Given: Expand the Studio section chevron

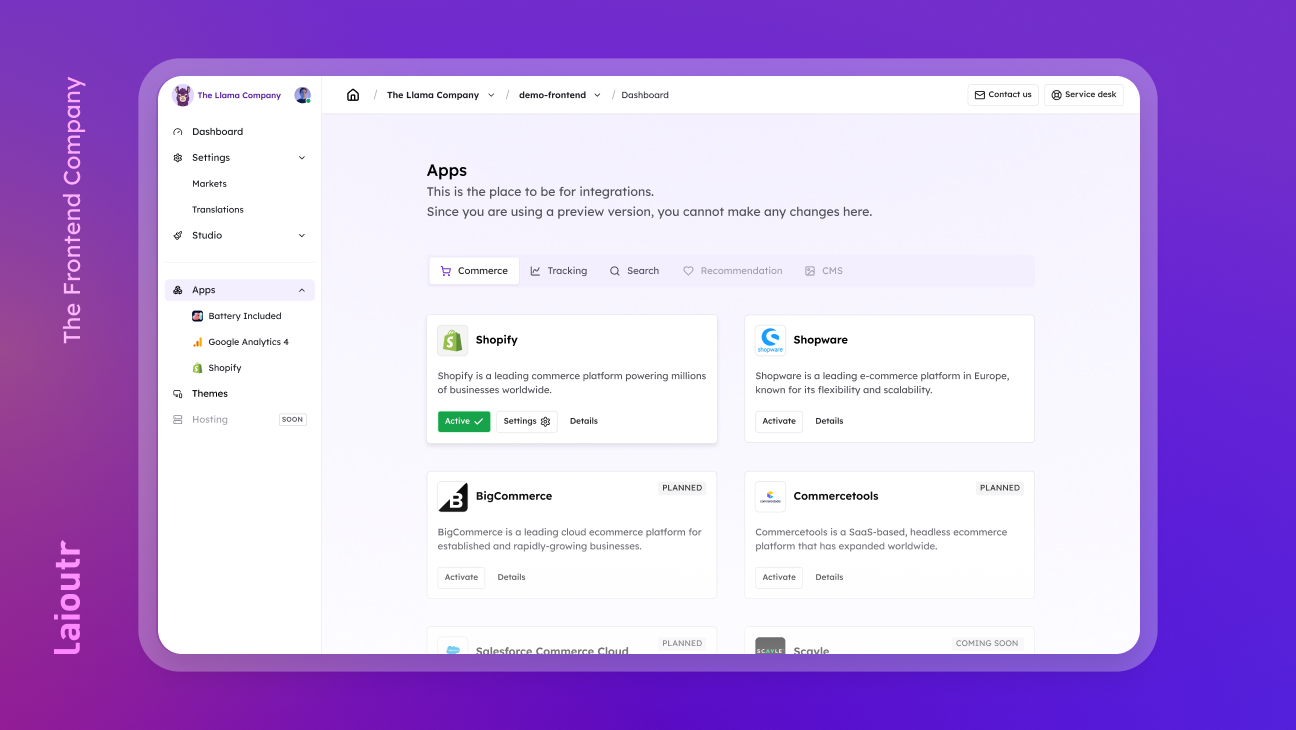Looking at the screenshot, I should 302,236.
